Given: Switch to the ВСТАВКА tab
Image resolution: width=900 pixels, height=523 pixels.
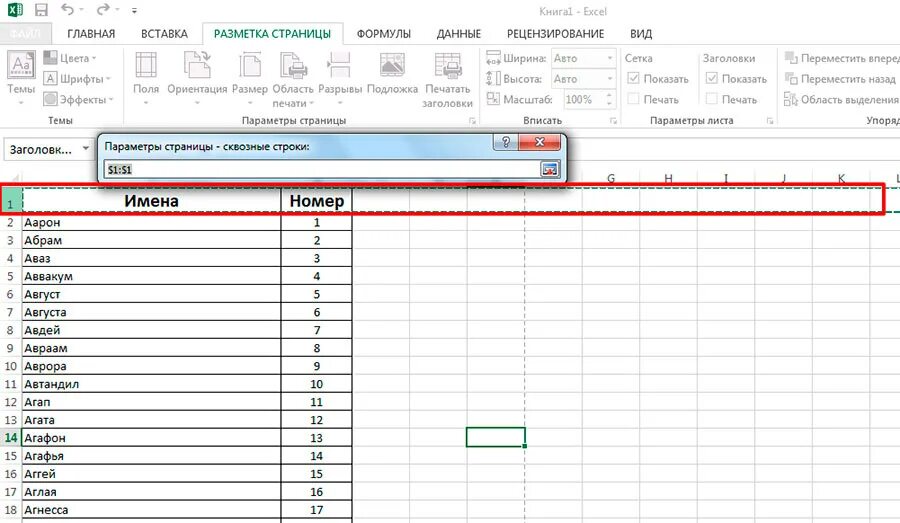Looking at the screenshot, I should [x=165, y=34].
